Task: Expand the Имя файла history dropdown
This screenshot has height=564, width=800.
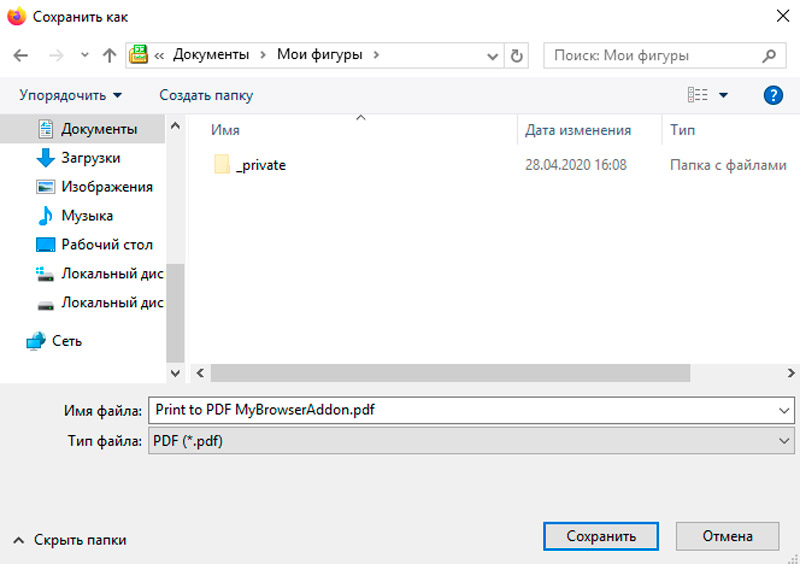Action: coord(783,410)
